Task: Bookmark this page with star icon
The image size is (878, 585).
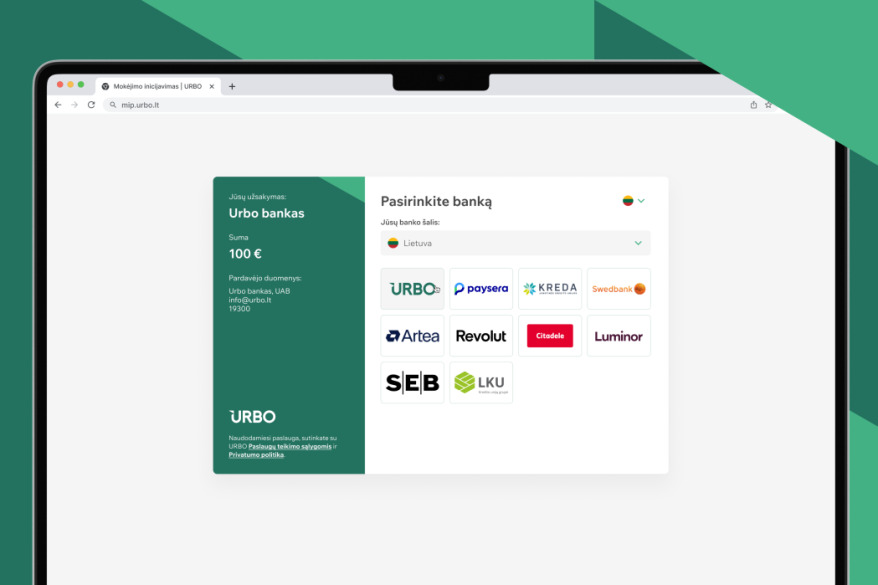Action: pos(768,105)
